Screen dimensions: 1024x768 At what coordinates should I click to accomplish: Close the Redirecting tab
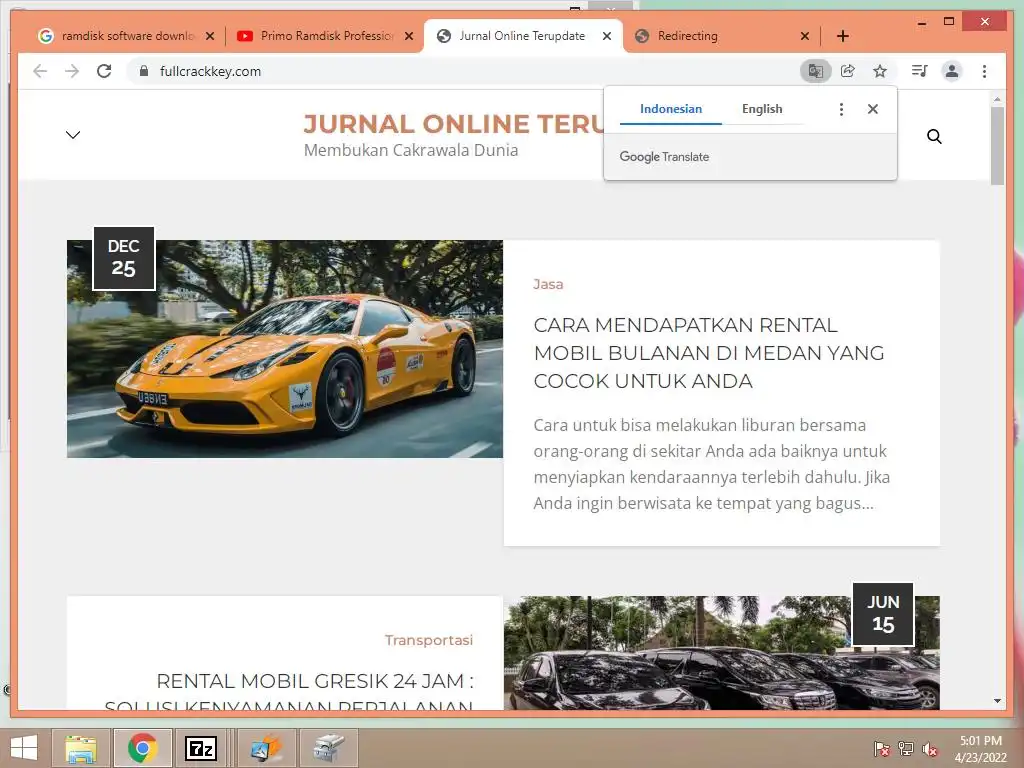coord(805,36)
